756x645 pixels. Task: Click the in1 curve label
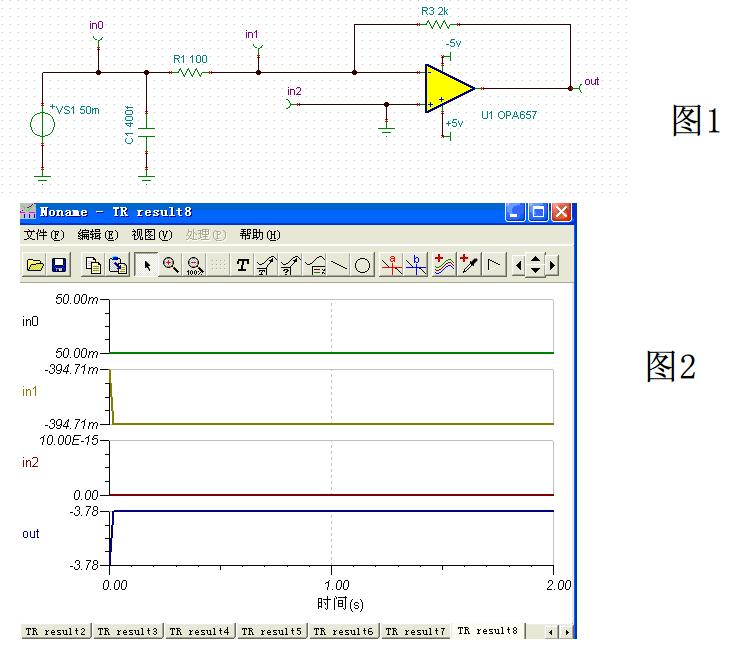pos(30,391)
